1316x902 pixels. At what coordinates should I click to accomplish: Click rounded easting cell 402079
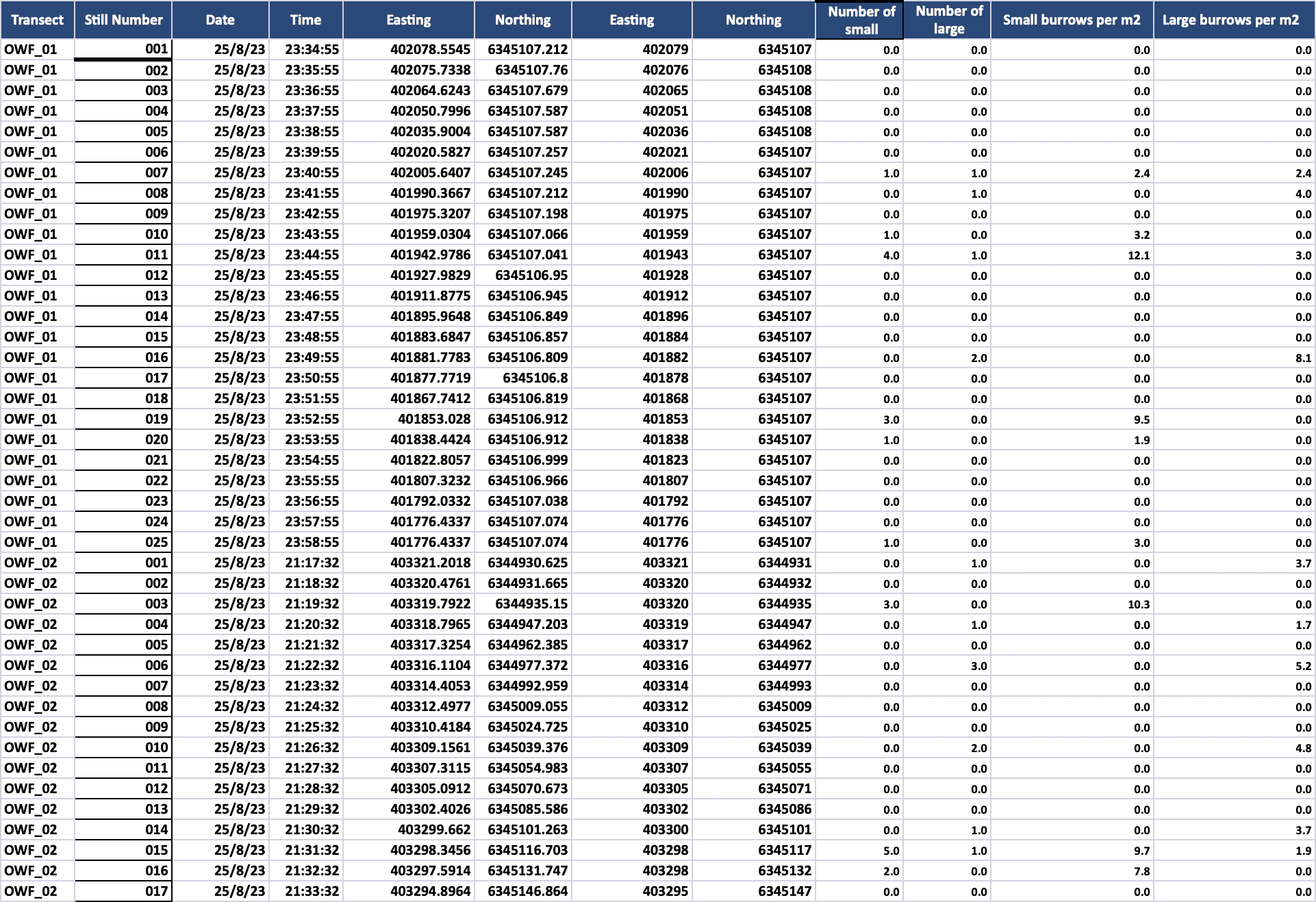point(631,49)
